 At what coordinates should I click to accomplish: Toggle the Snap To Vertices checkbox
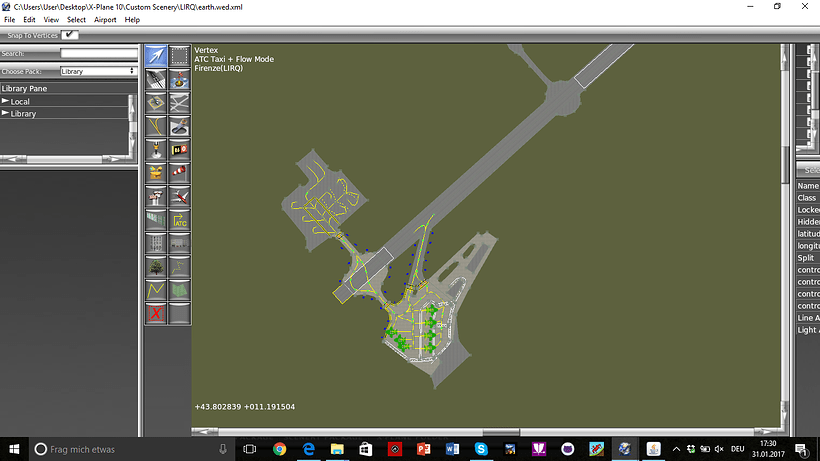click(70, 34)
